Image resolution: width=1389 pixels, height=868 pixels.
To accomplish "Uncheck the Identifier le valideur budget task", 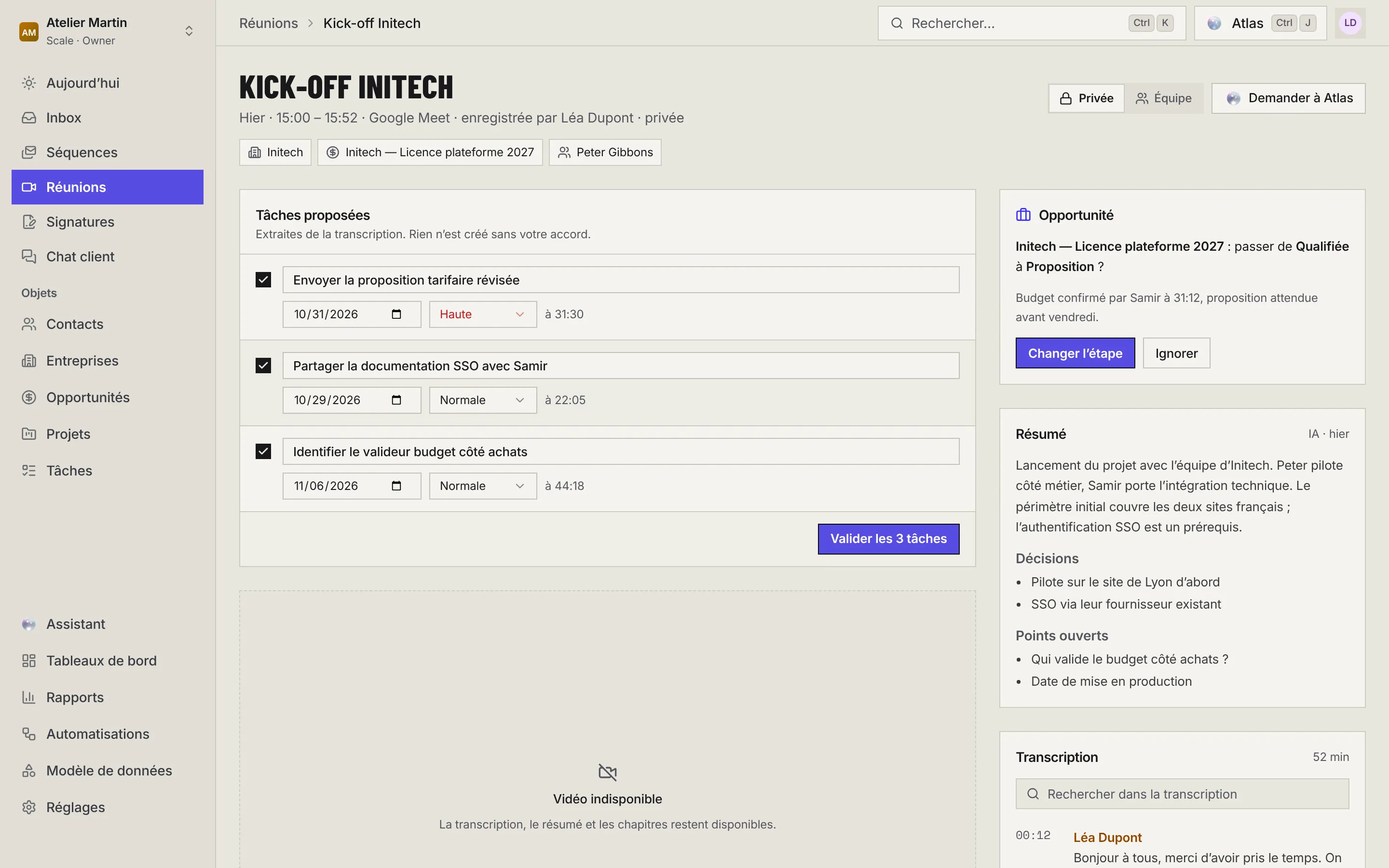I will click(x=263, y=451).
